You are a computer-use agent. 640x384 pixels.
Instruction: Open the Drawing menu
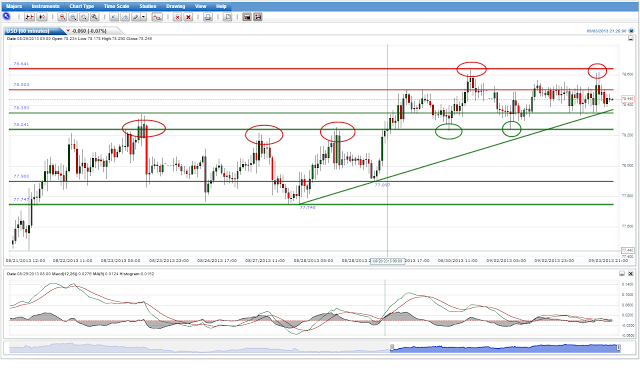(176, 6)
